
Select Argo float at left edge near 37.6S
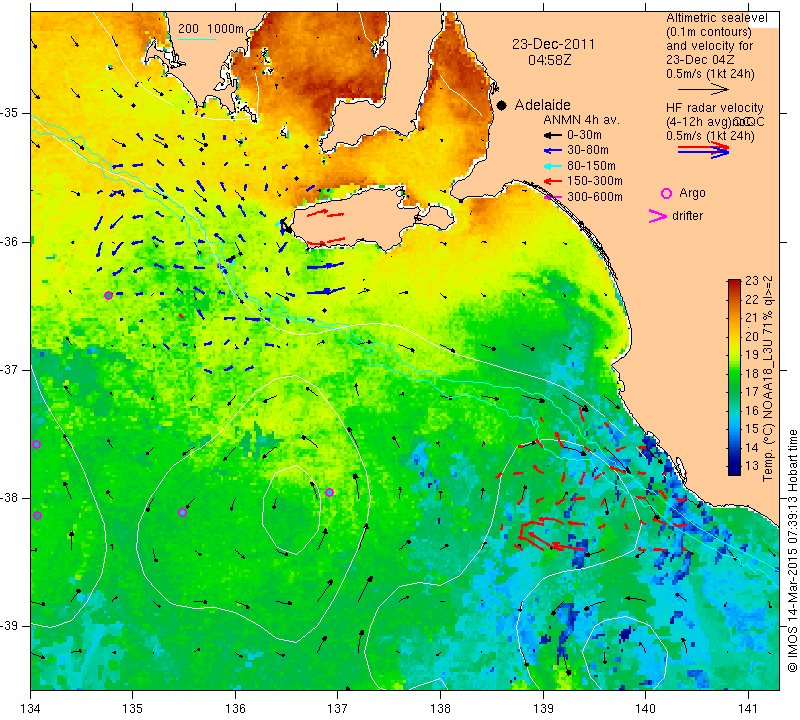click(36, 444)
